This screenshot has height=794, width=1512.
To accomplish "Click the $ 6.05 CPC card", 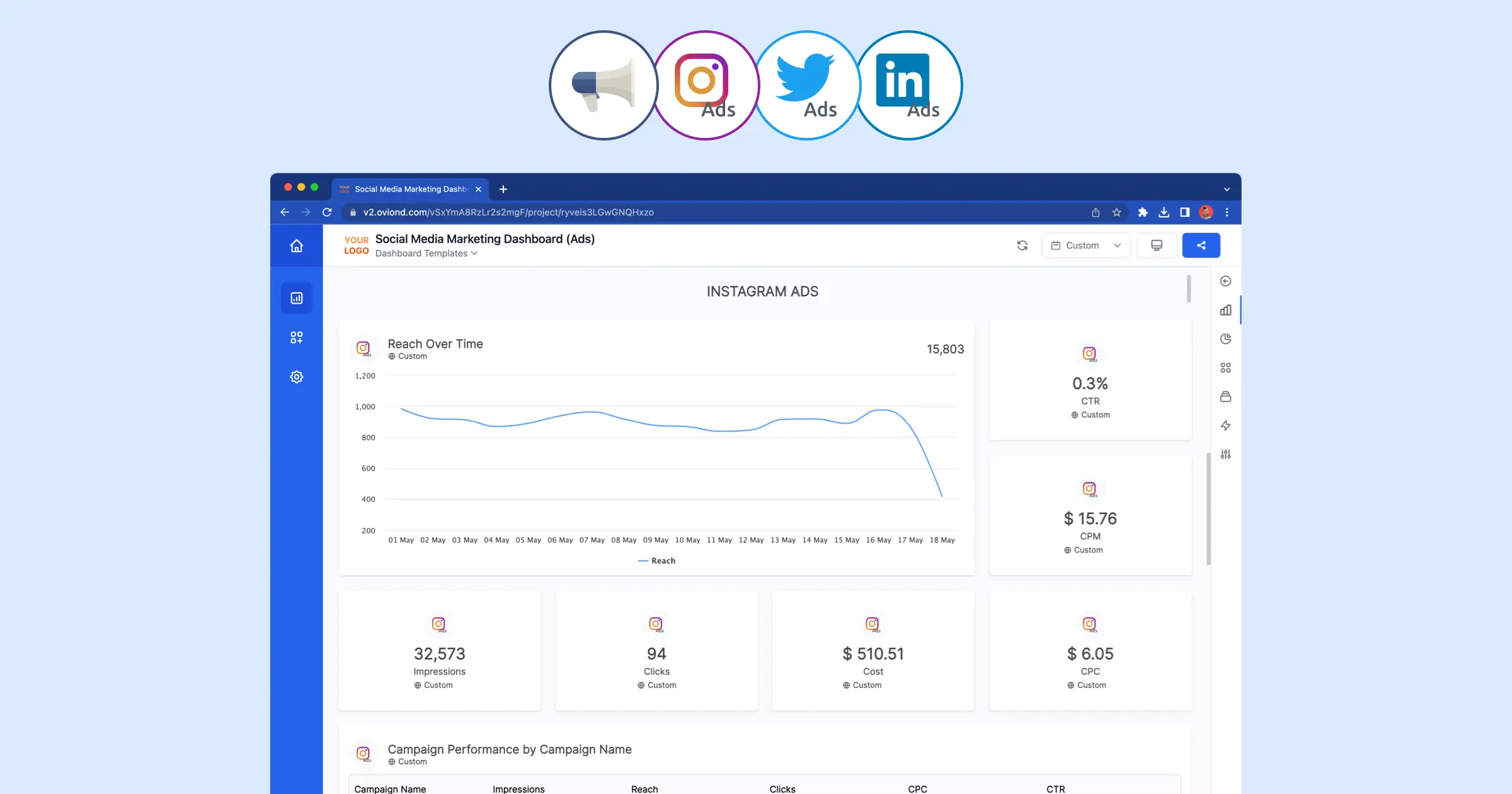I will tap(1091, 651).
